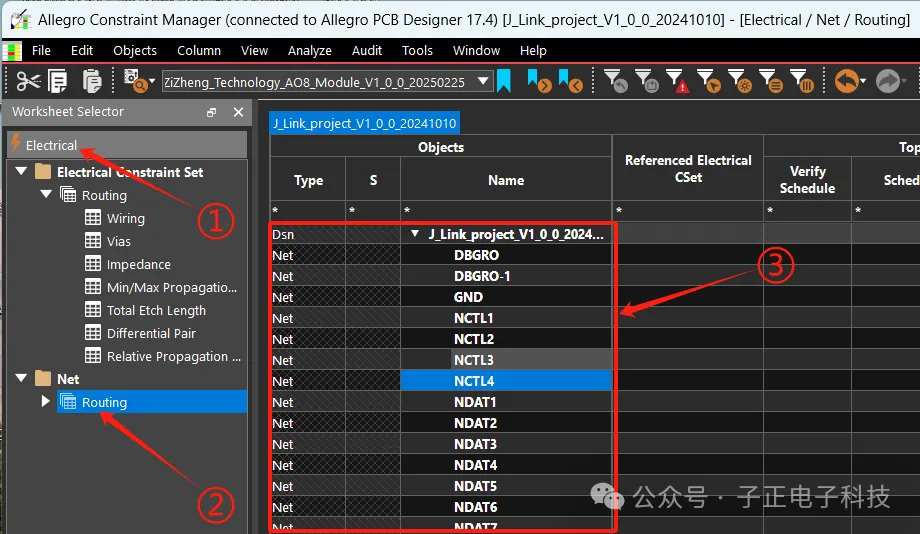Expand the Routing group under Net

pos(45,401)
